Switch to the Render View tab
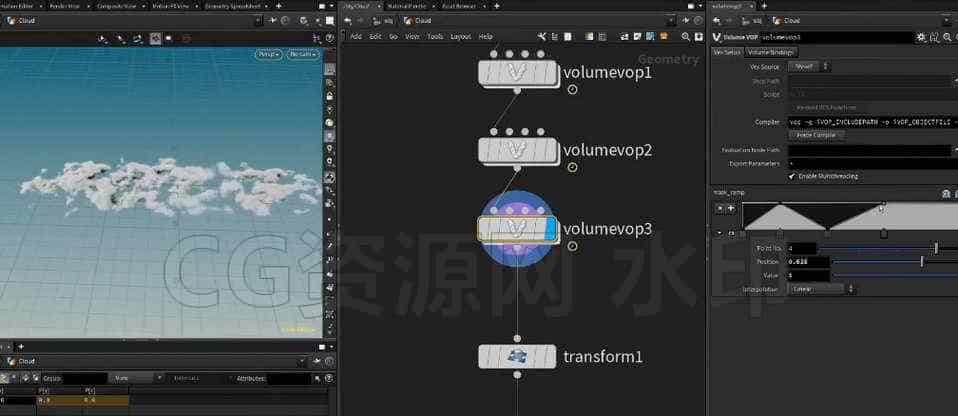This screenshot has height=416, width=958. 63,5
